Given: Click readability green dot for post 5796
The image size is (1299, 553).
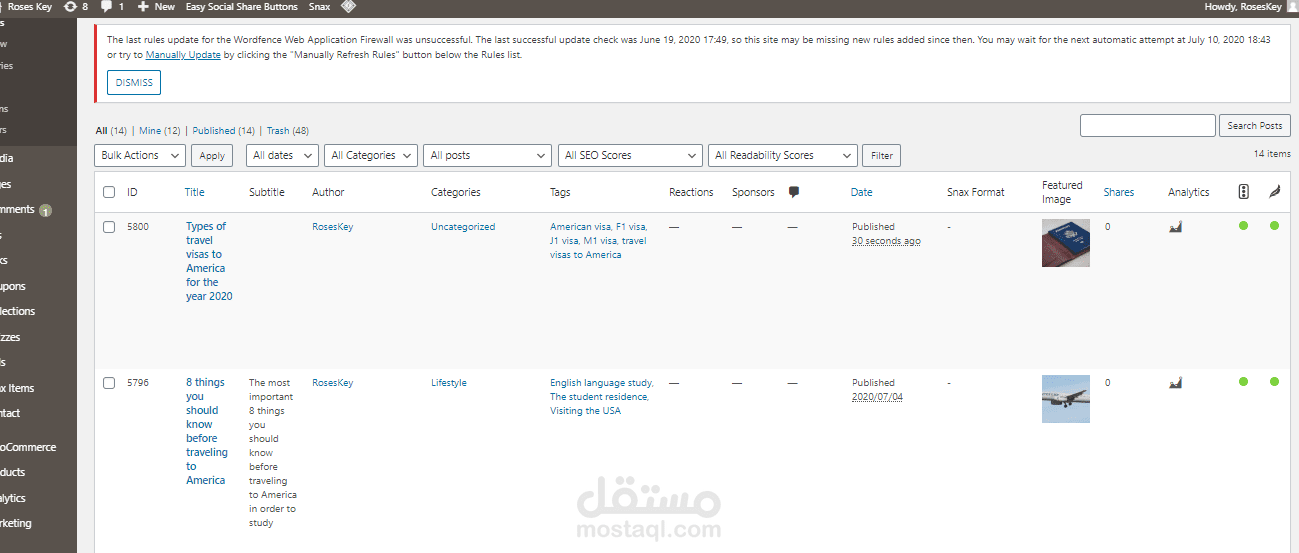Looking at the screenshot, I should (x=1274, y=381).
